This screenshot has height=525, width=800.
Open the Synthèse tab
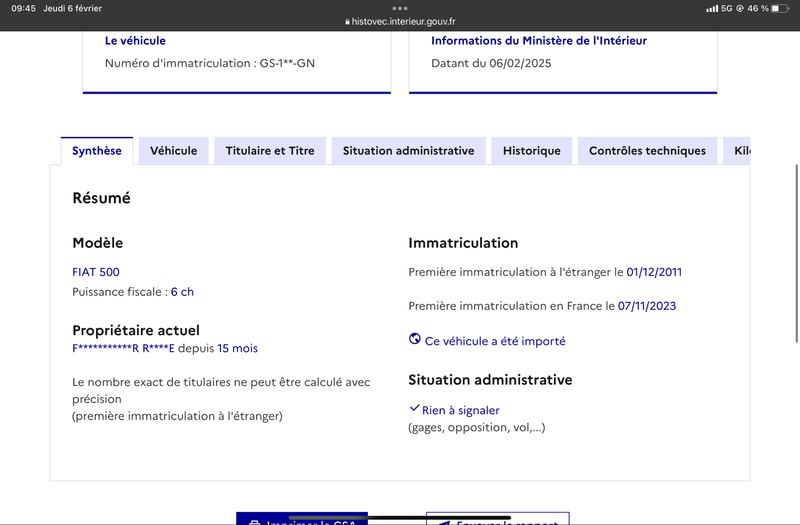[x=97, y=151]
